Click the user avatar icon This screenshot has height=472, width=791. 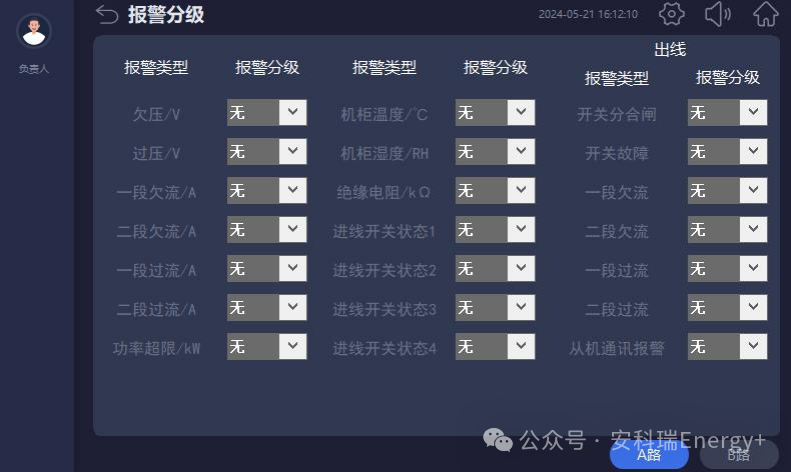coord(34,31)
